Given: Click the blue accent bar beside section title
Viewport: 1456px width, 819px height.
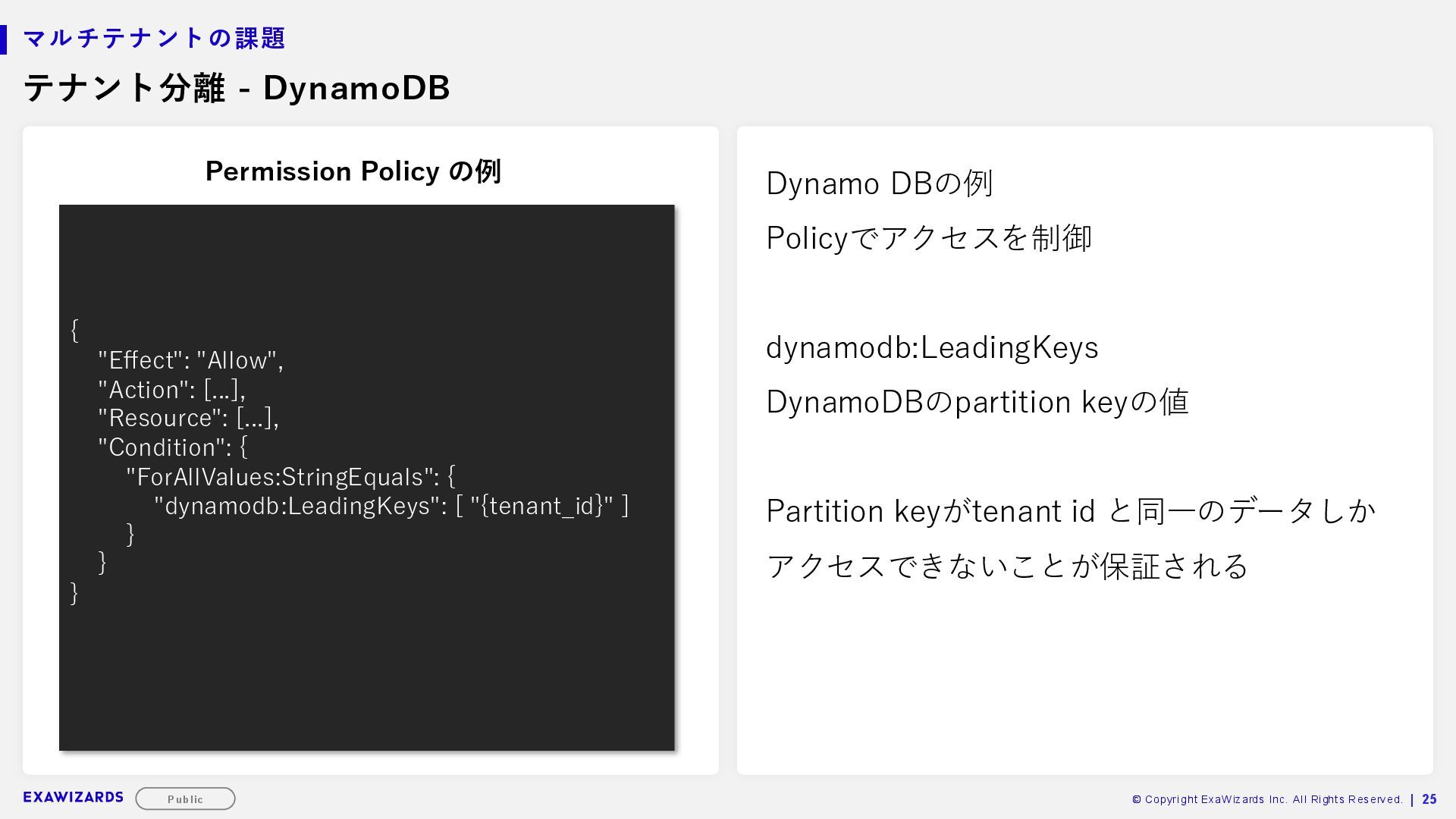Looking at the screenshot, I should (x=4, y=39).
